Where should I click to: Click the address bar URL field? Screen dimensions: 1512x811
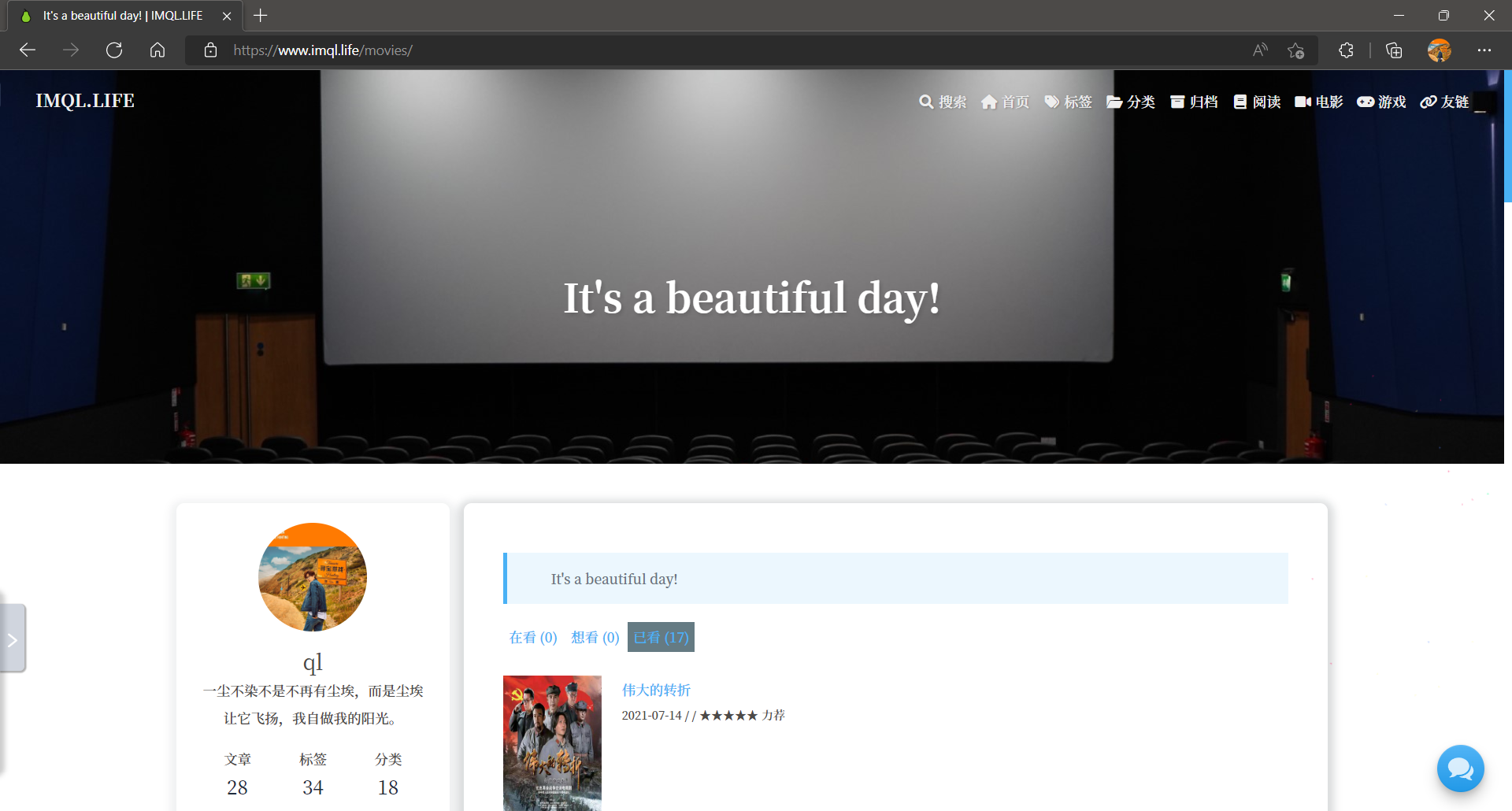click(x=709, y=50)
